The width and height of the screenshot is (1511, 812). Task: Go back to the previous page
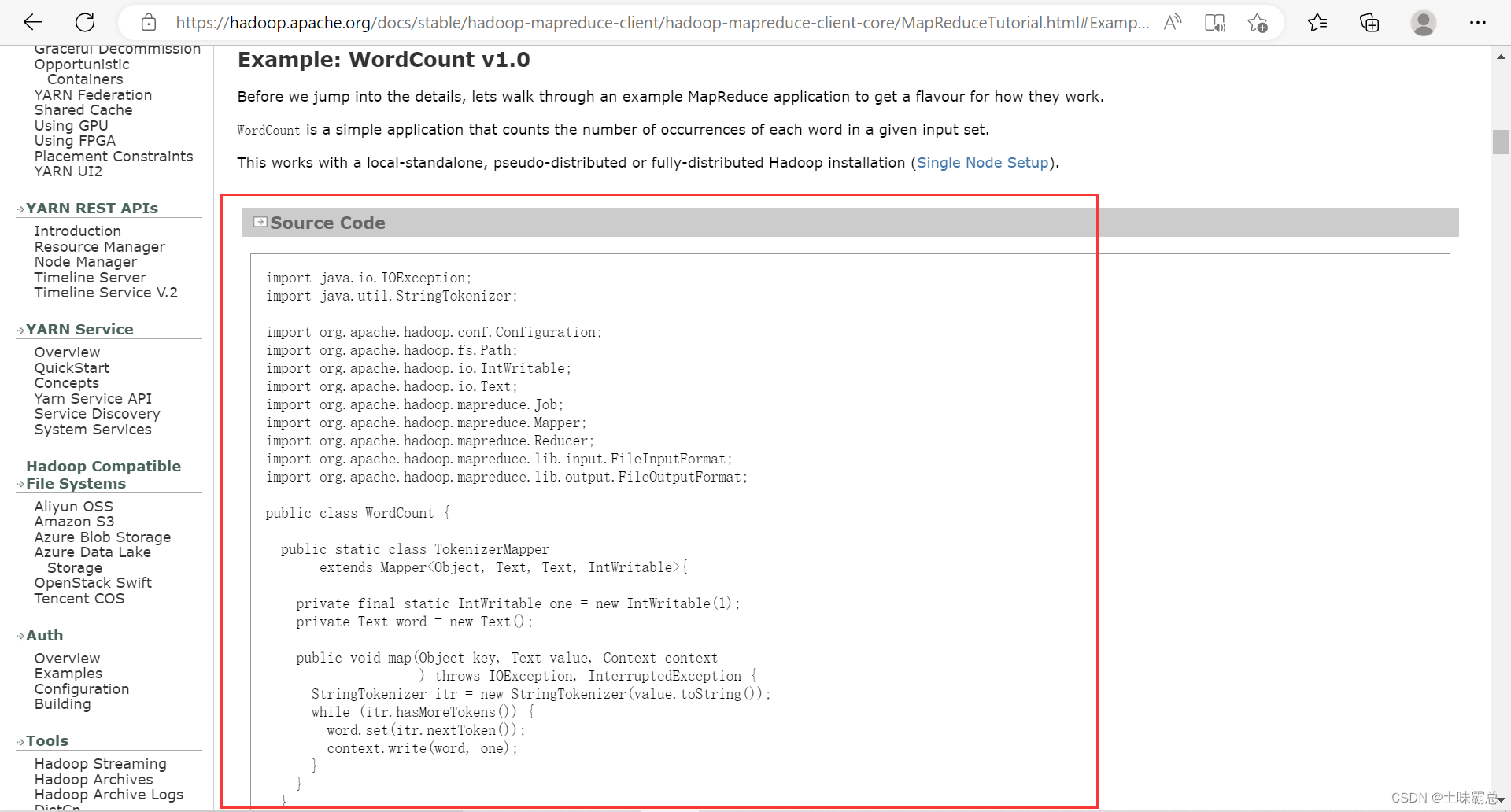tap(32, 22)
